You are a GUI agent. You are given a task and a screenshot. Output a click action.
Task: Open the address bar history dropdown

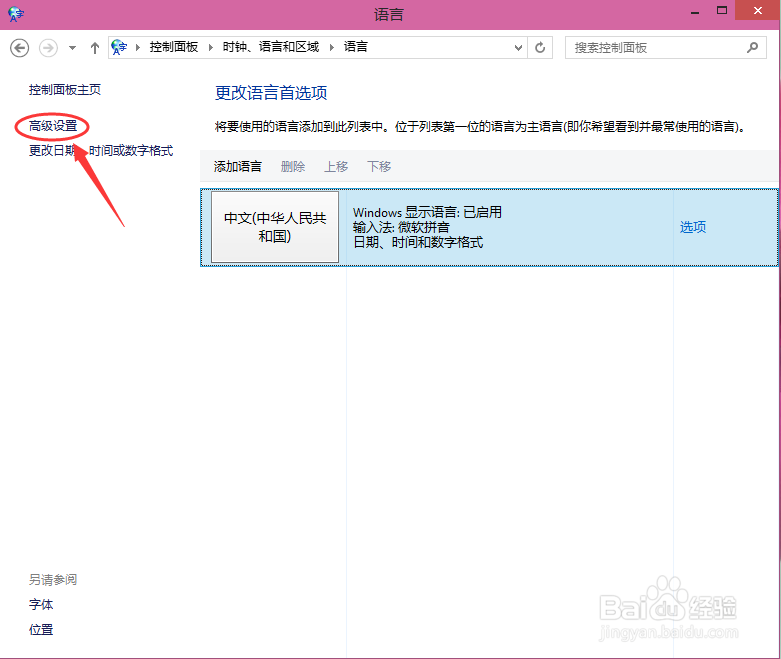click(x=518, y=48)
